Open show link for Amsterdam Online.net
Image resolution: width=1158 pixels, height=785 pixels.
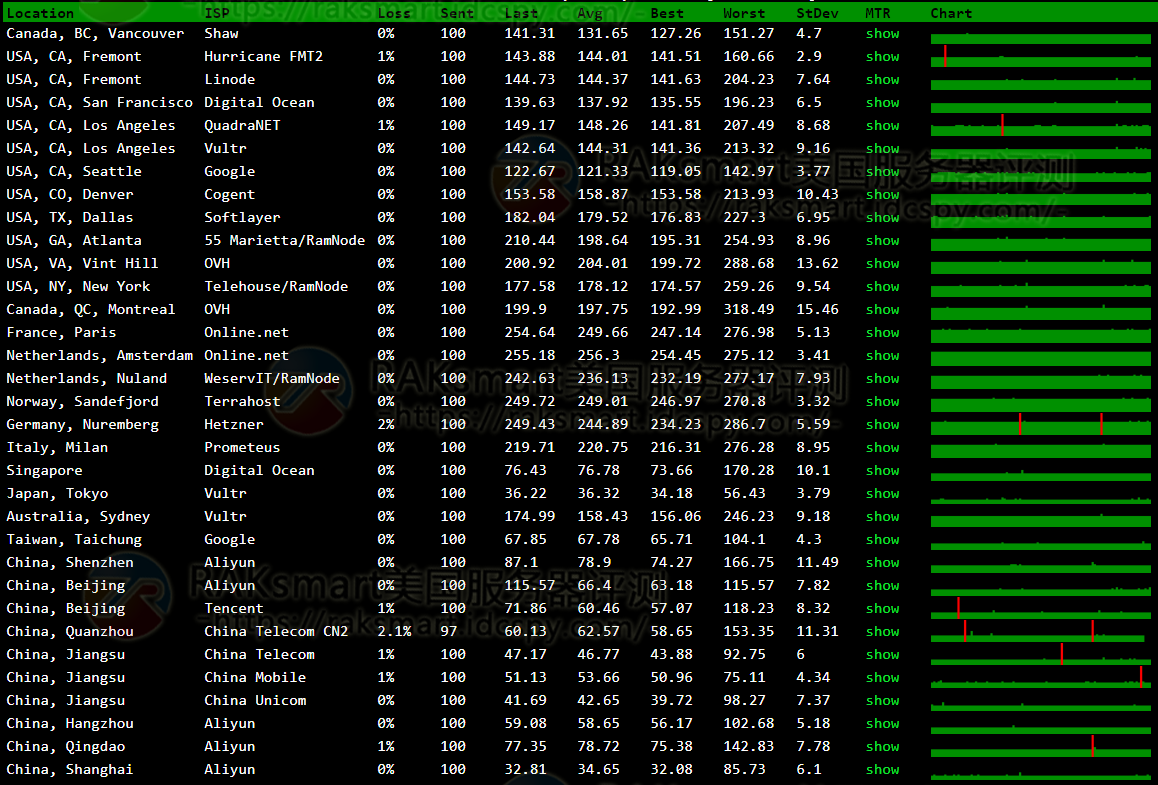pyautogui.click(x=883, y=355)
